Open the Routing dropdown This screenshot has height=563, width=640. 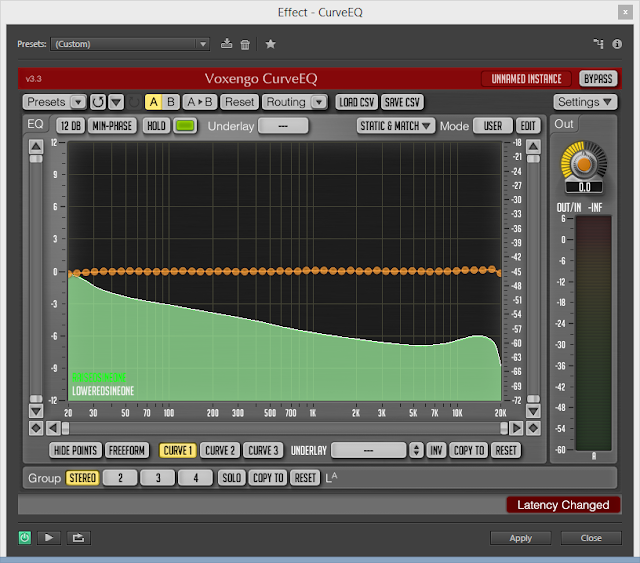[295, 102]
